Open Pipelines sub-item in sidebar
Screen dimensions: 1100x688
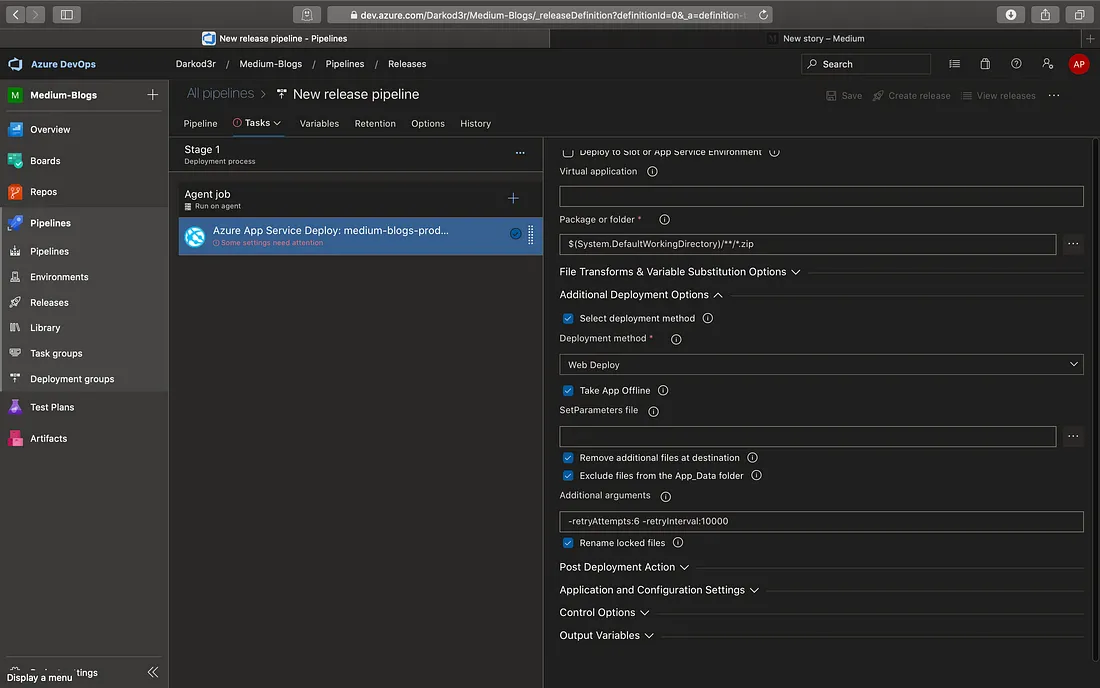point(49,251)
